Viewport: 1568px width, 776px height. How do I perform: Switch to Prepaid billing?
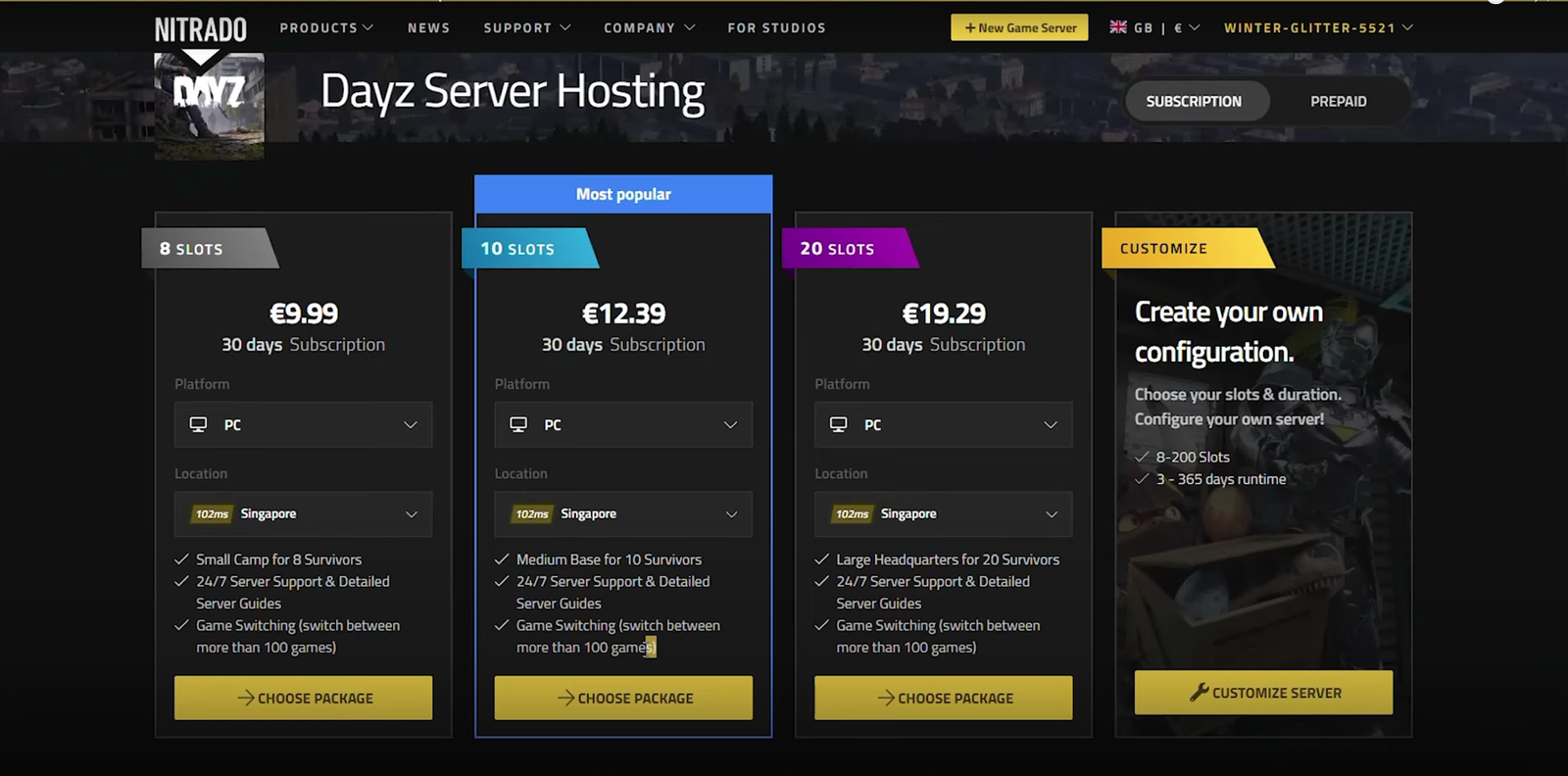pos(1339,101)
